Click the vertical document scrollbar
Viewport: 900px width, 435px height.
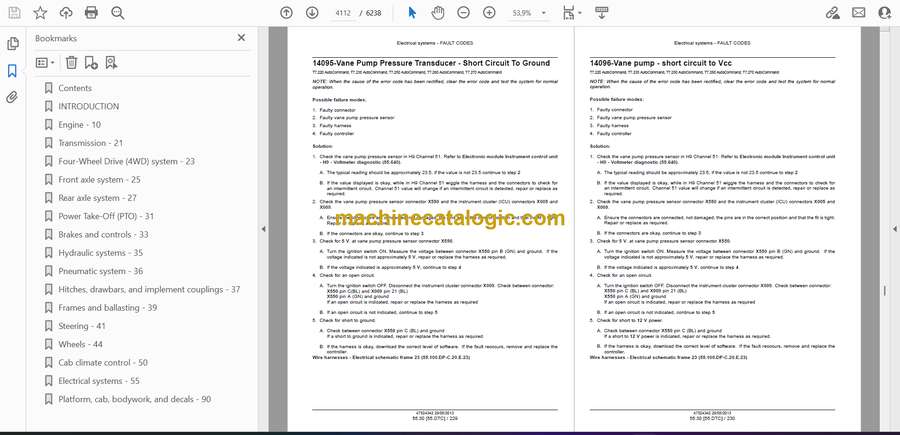pos(885,290)
